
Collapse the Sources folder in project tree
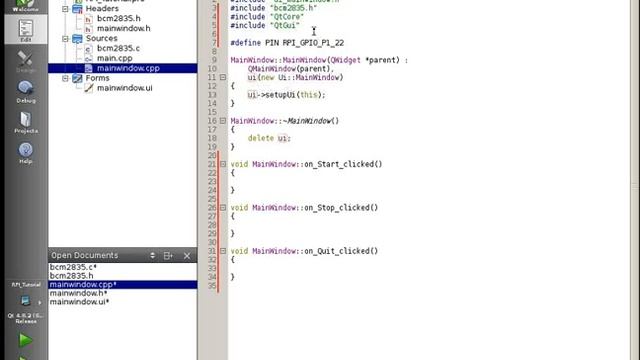tap(65, 38)
